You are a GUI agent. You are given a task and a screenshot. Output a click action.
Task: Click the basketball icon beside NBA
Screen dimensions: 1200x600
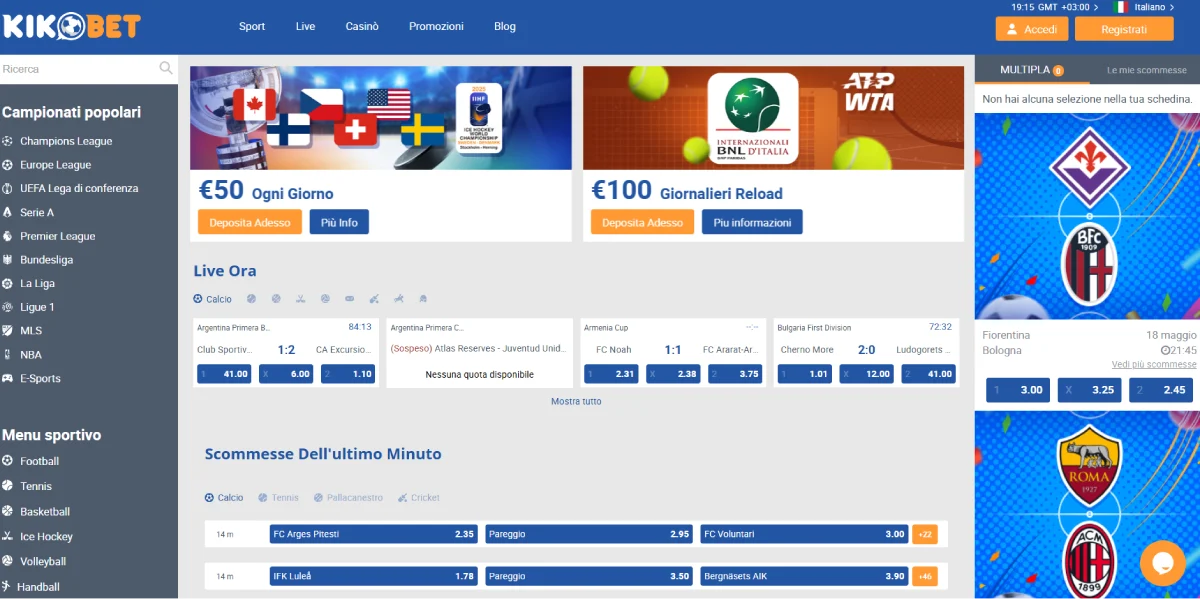point(8,355)
